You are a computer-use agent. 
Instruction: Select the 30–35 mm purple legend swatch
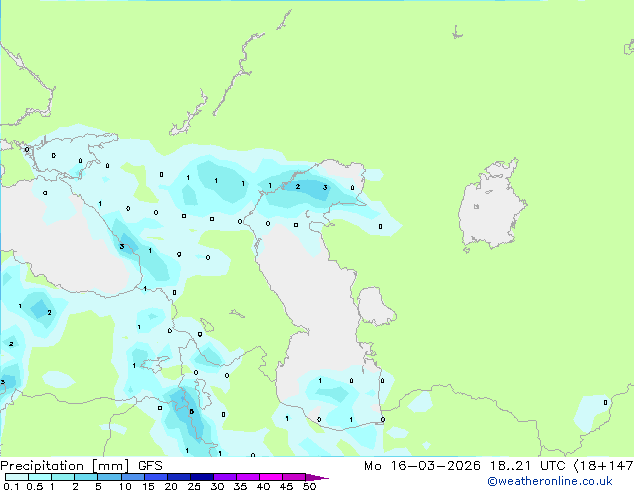pos(224,477)
